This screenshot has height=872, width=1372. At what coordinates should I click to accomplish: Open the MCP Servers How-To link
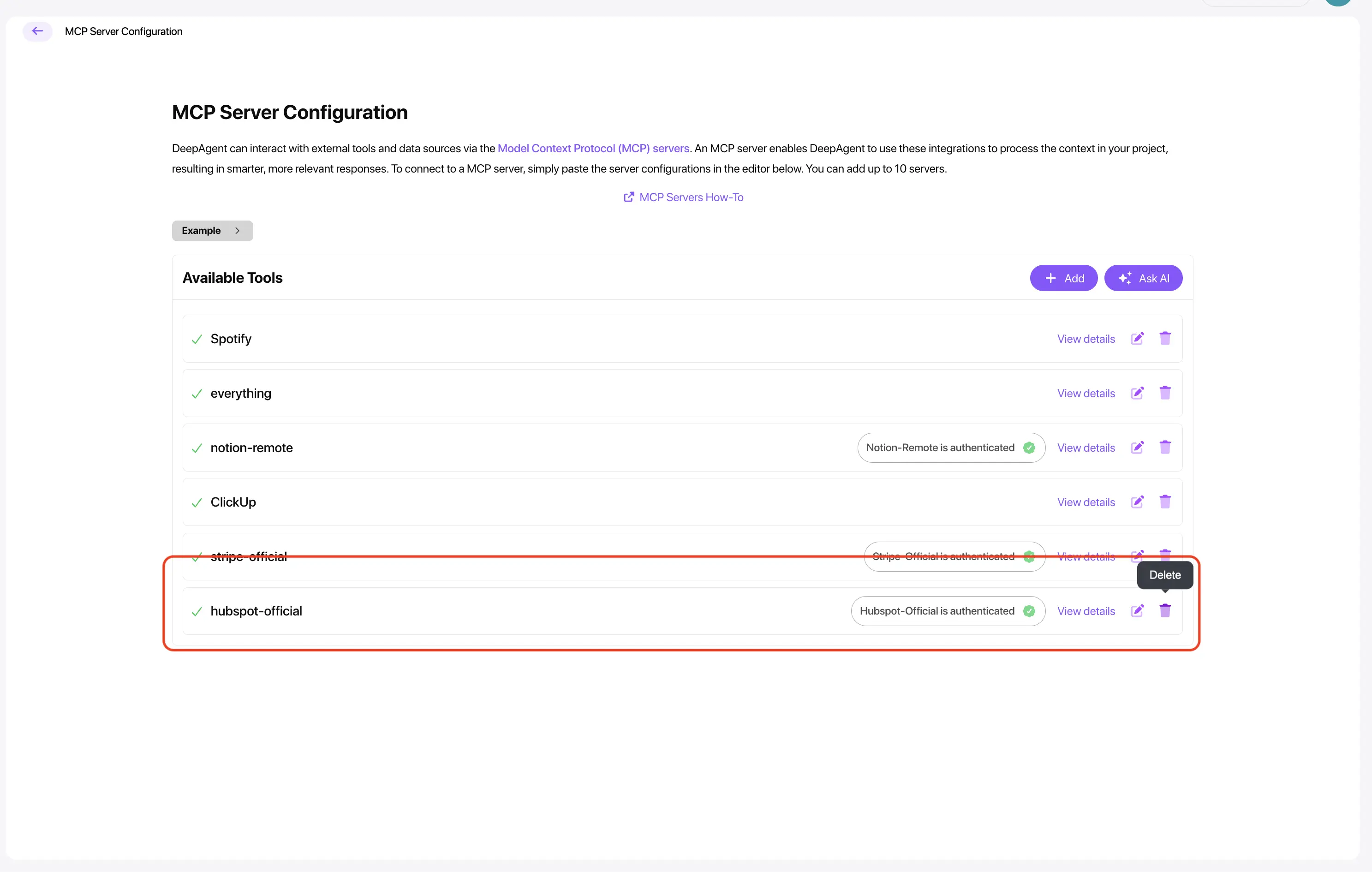684,197
